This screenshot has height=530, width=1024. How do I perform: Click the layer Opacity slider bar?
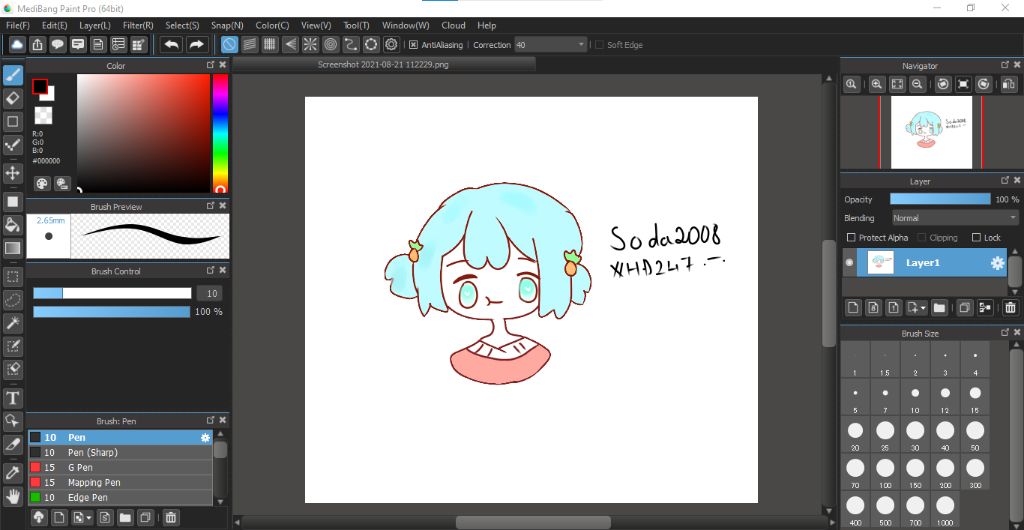(940, 199)
